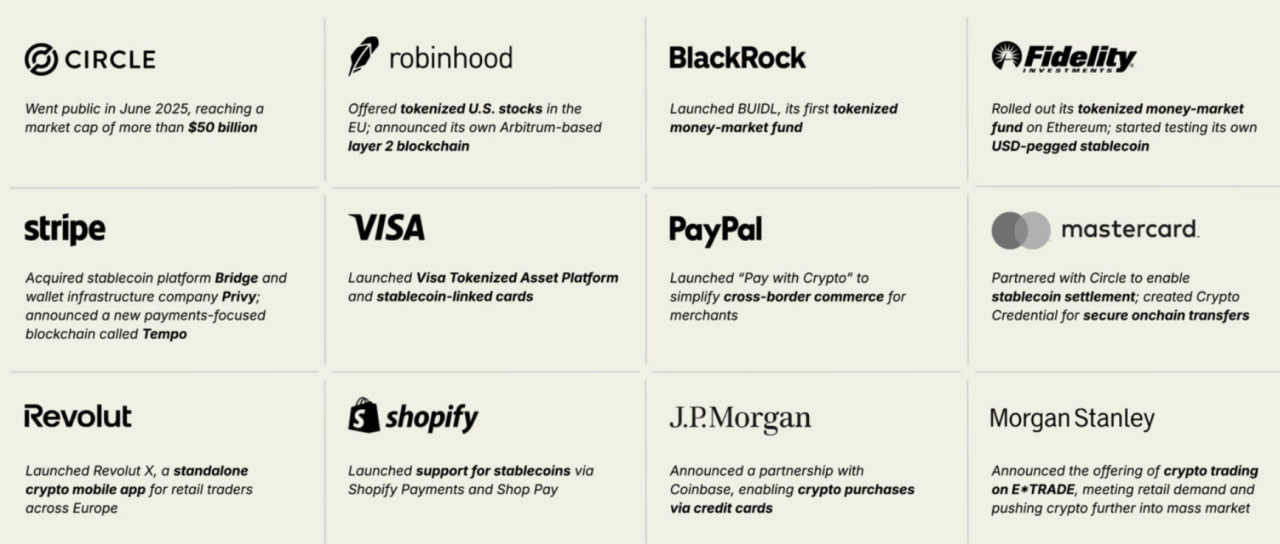1280x544 pixels.
Task: Select the Revolut logo
Action: (x=78, y=417)
